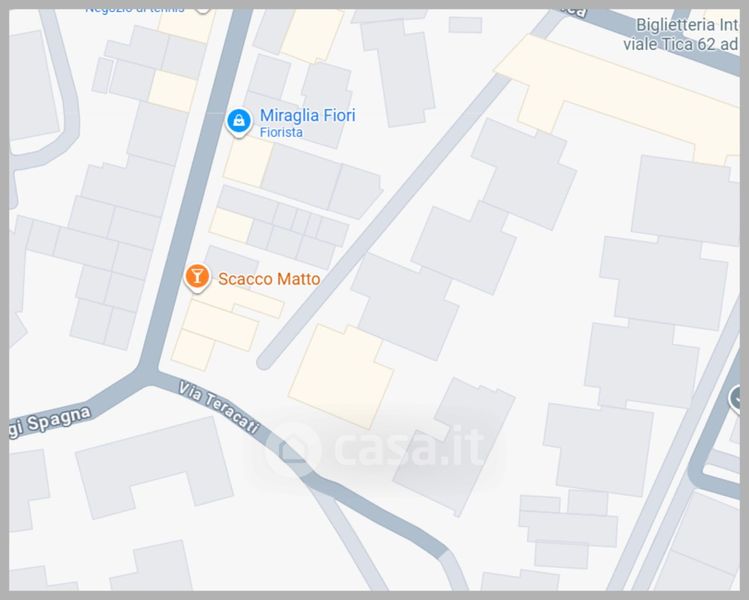Click the grey map pin at right edge
The image size is (749, 600).
coord(735,399)
